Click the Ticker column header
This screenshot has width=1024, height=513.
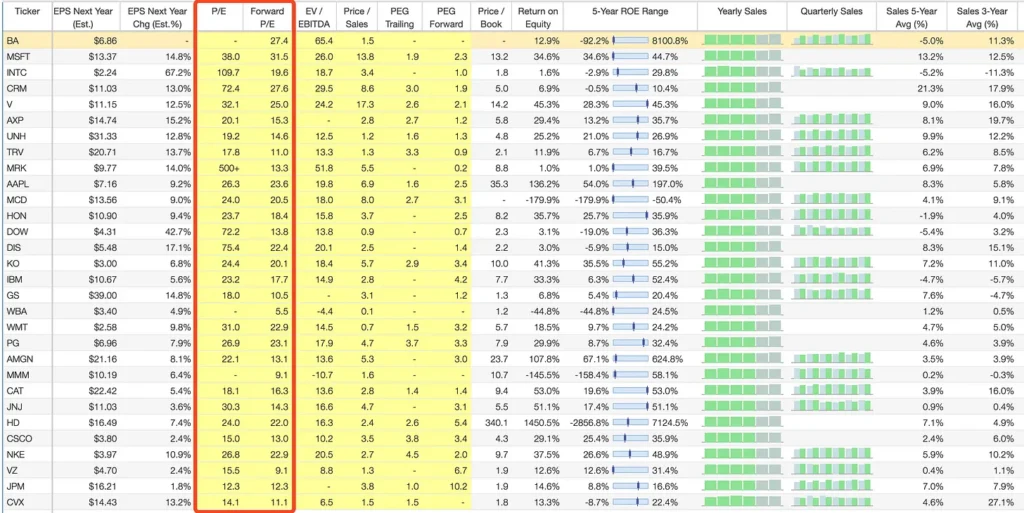[x=27, y=16]
